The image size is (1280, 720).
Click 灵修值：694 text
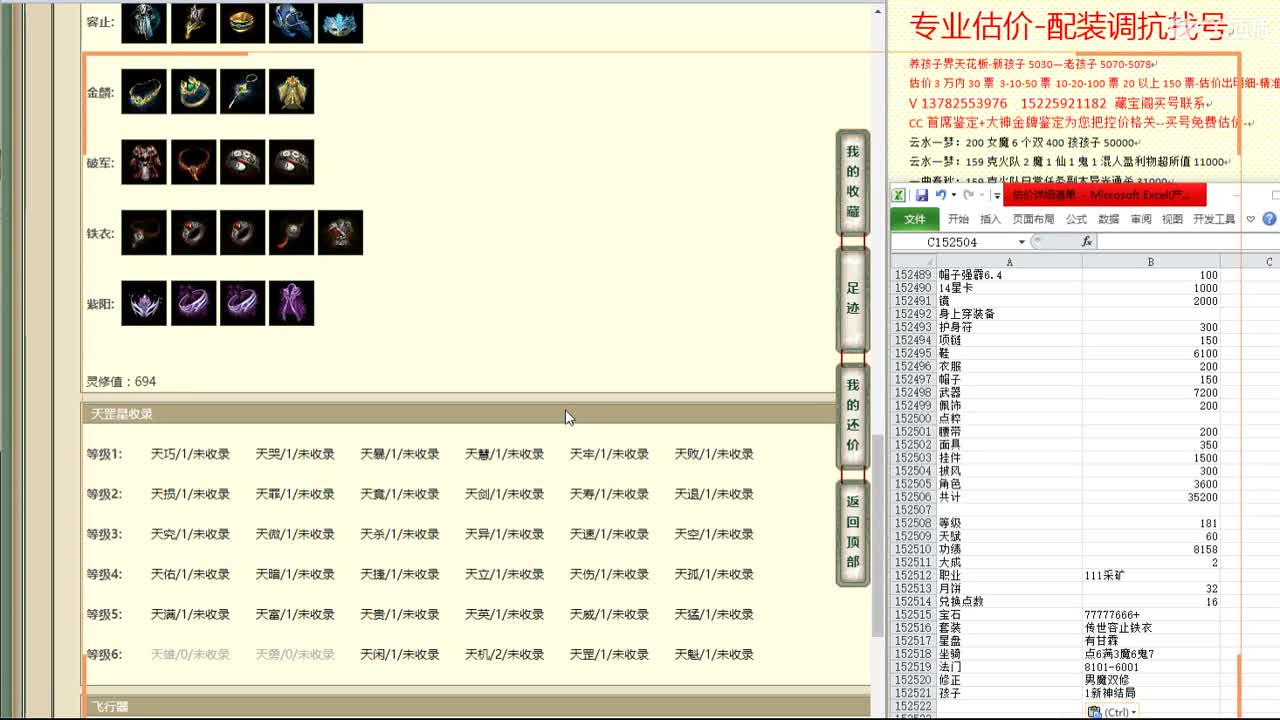point(121,382)
